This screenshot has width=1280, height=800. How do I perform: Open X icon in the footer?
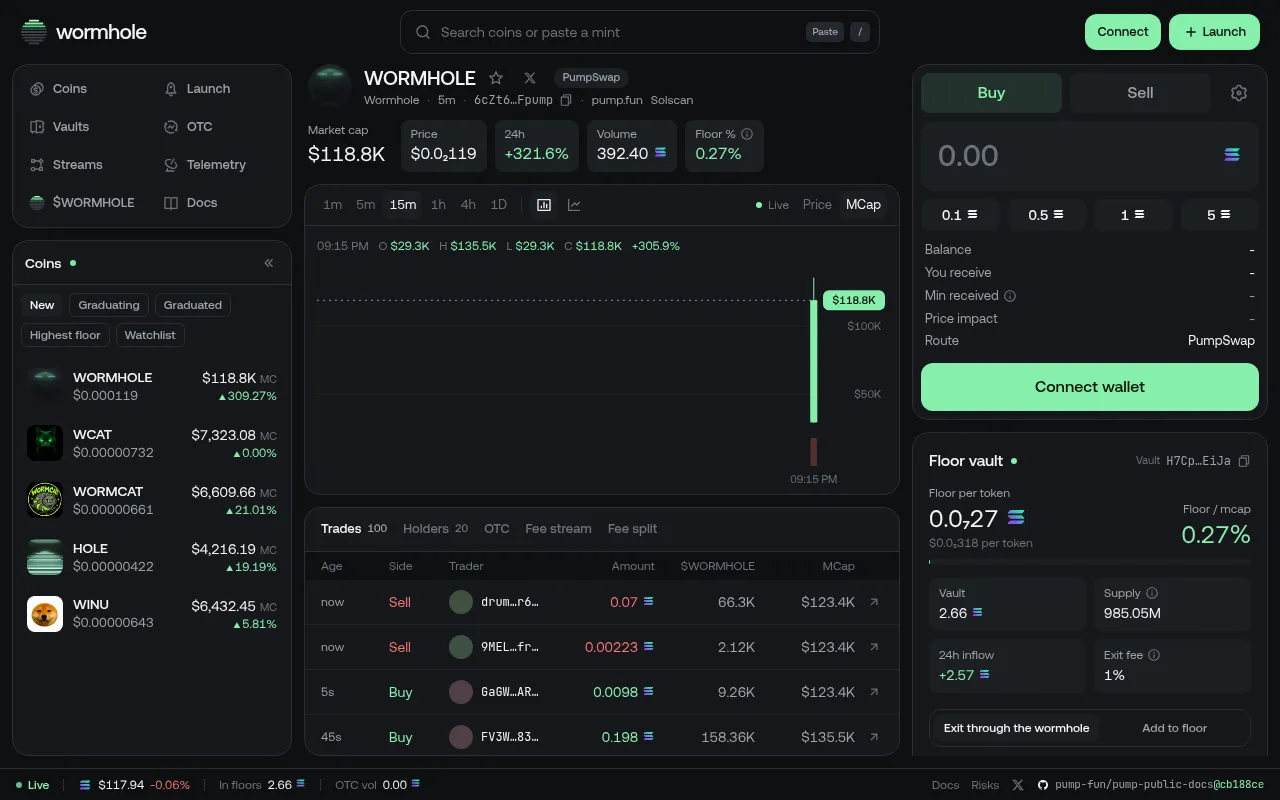pos(1018,785)
